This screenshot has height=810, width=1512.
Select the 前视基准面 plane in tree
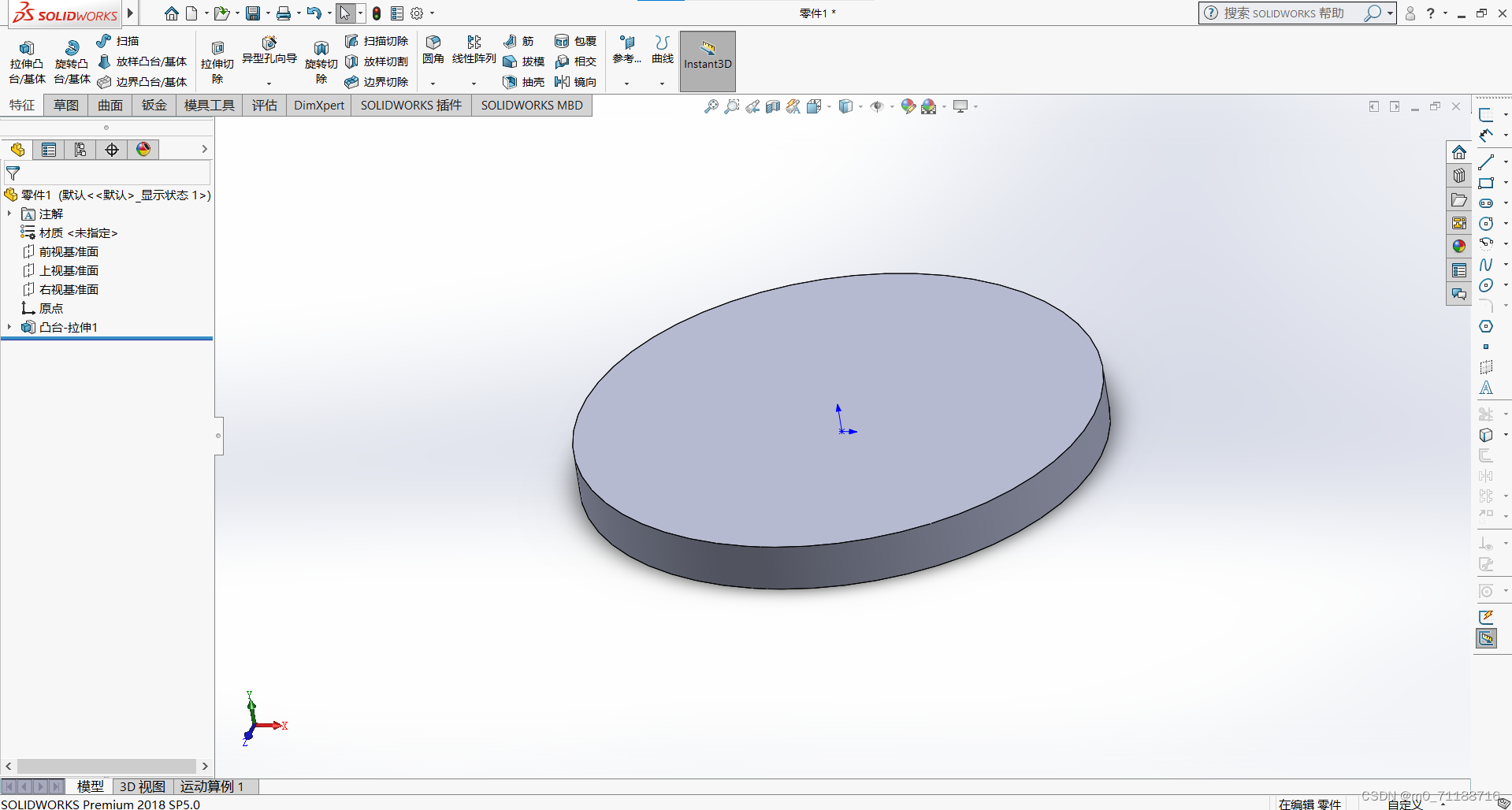click(x=61, y=252)
